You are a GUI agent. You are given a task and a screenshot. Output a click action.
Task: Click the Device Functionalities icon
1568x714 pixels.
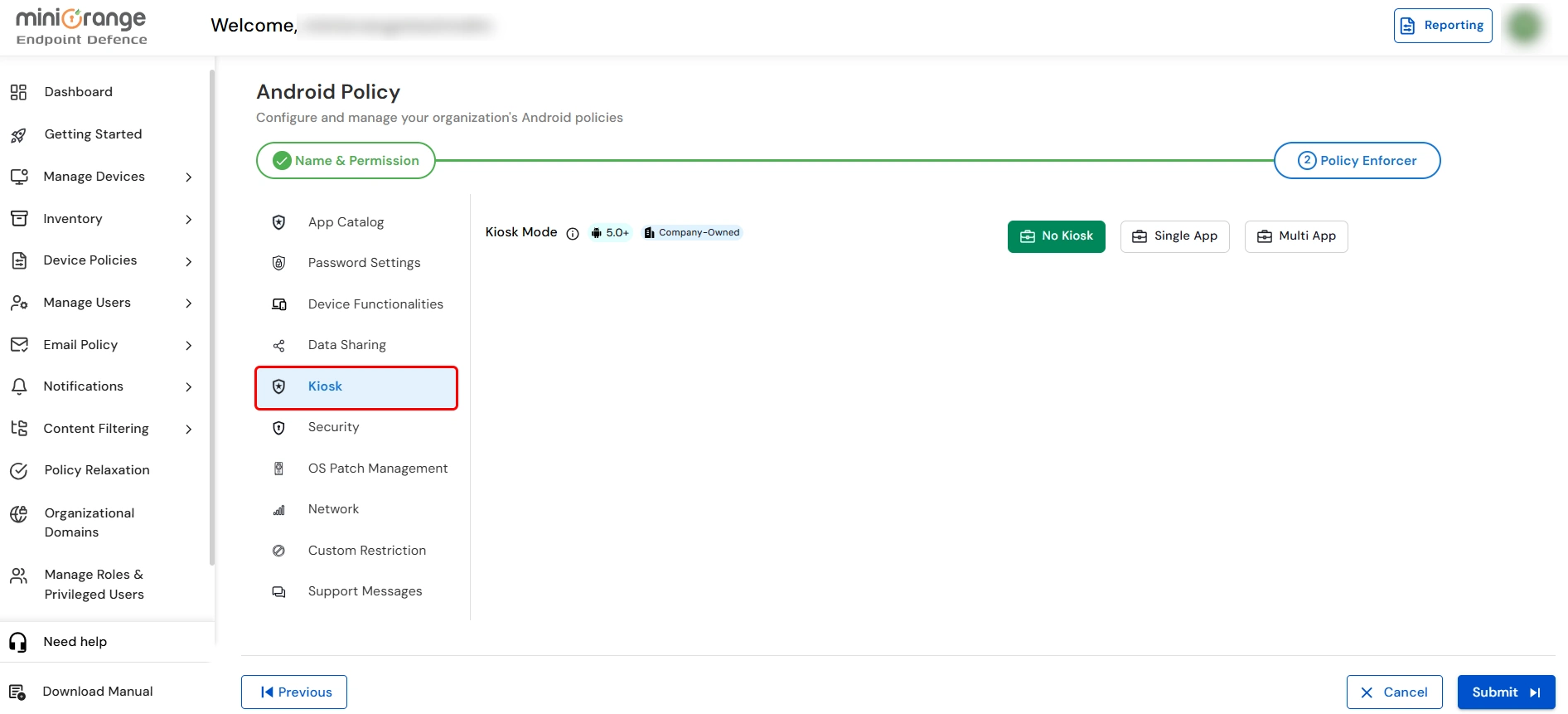tap(279, 304)
